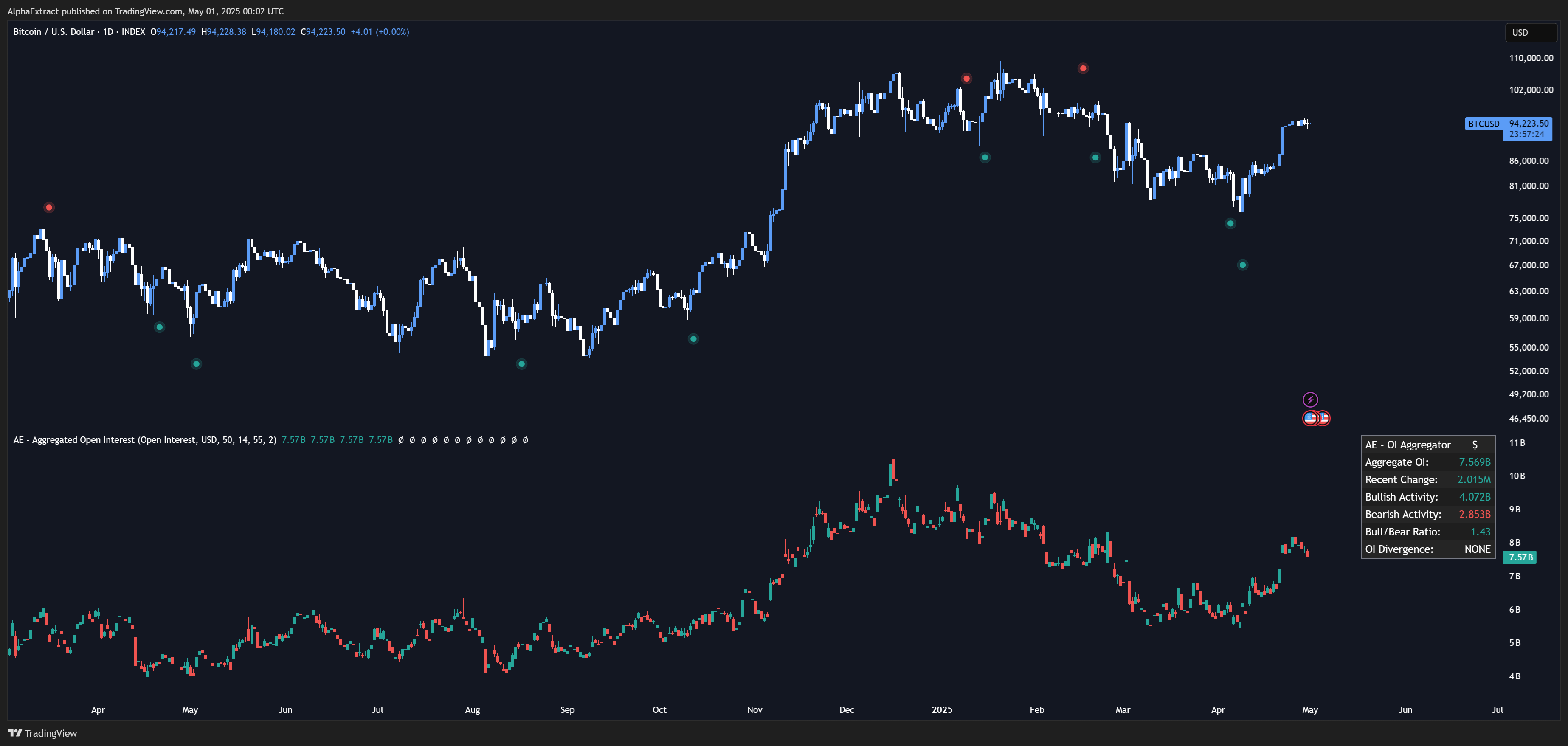Click the candle countdown timer 23:57:24
This screenshot has width=1568, height=746.
1527,135
